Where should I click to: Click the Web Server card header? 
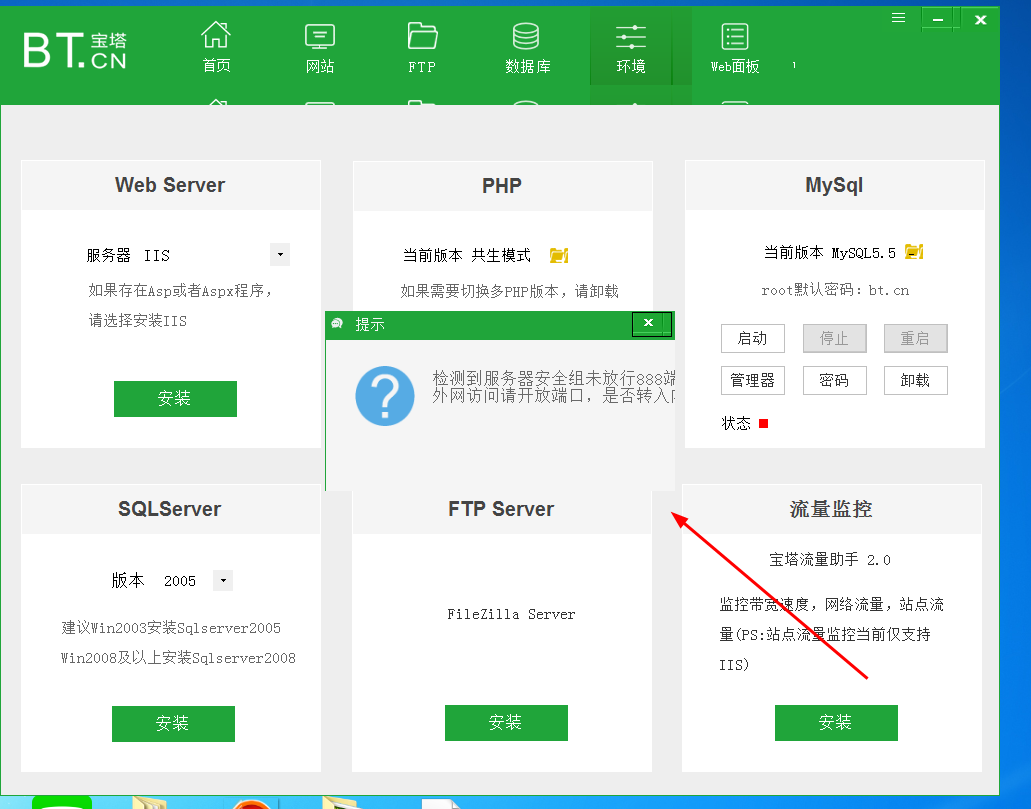pos(170,185)
